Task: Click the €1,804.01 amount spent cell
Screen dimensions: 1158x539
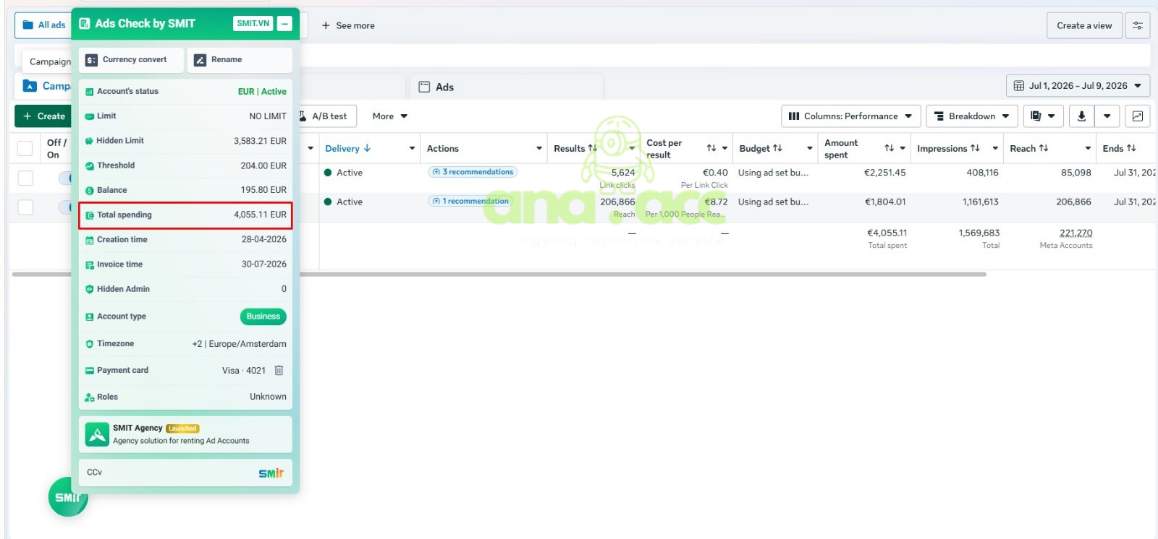Action: point(885,202)
